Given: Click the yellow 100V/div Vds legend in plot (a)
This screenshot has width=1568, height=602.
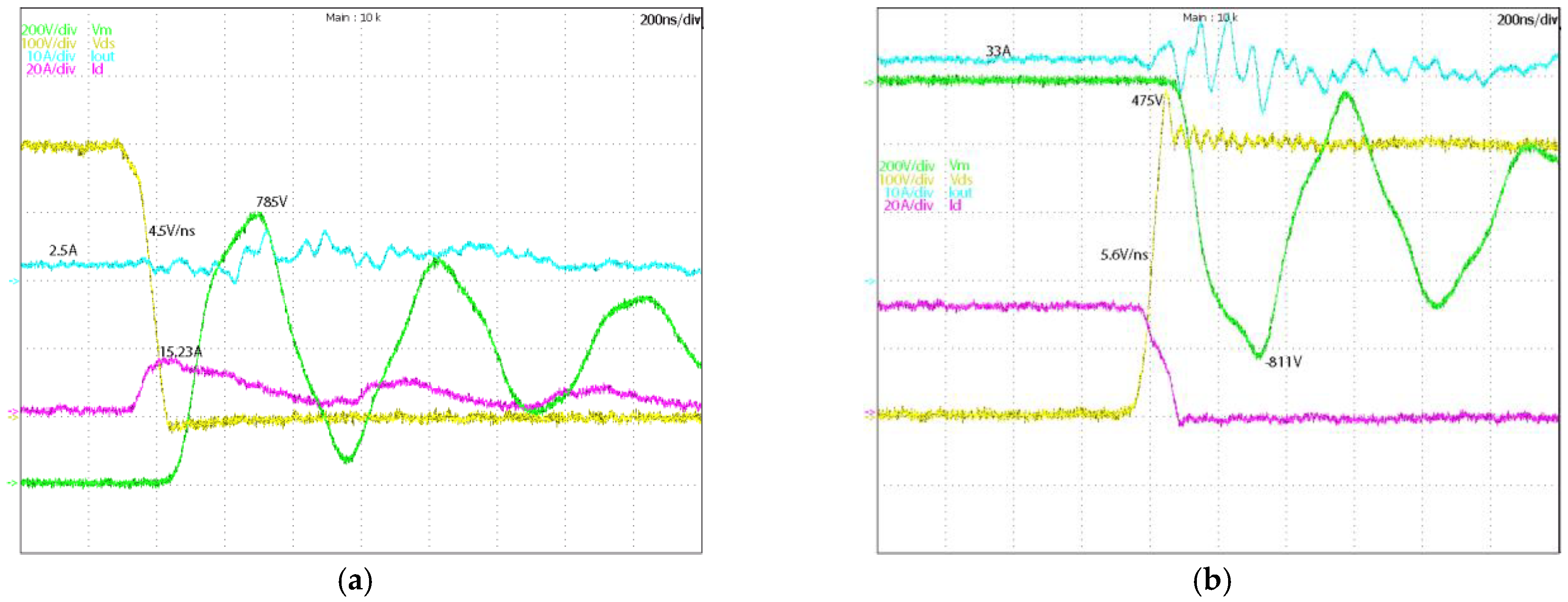Looking at the screenshot, I should (x=67, y=43).
